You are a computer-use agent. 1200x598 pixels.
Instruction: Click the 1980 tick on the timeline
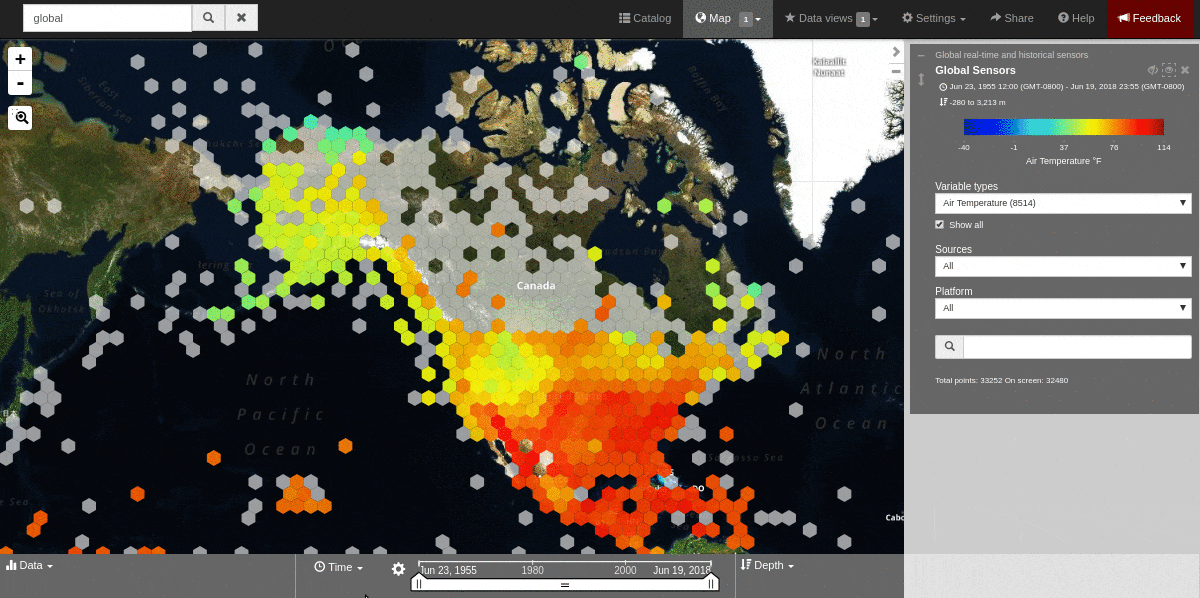(x=532, y=570)
